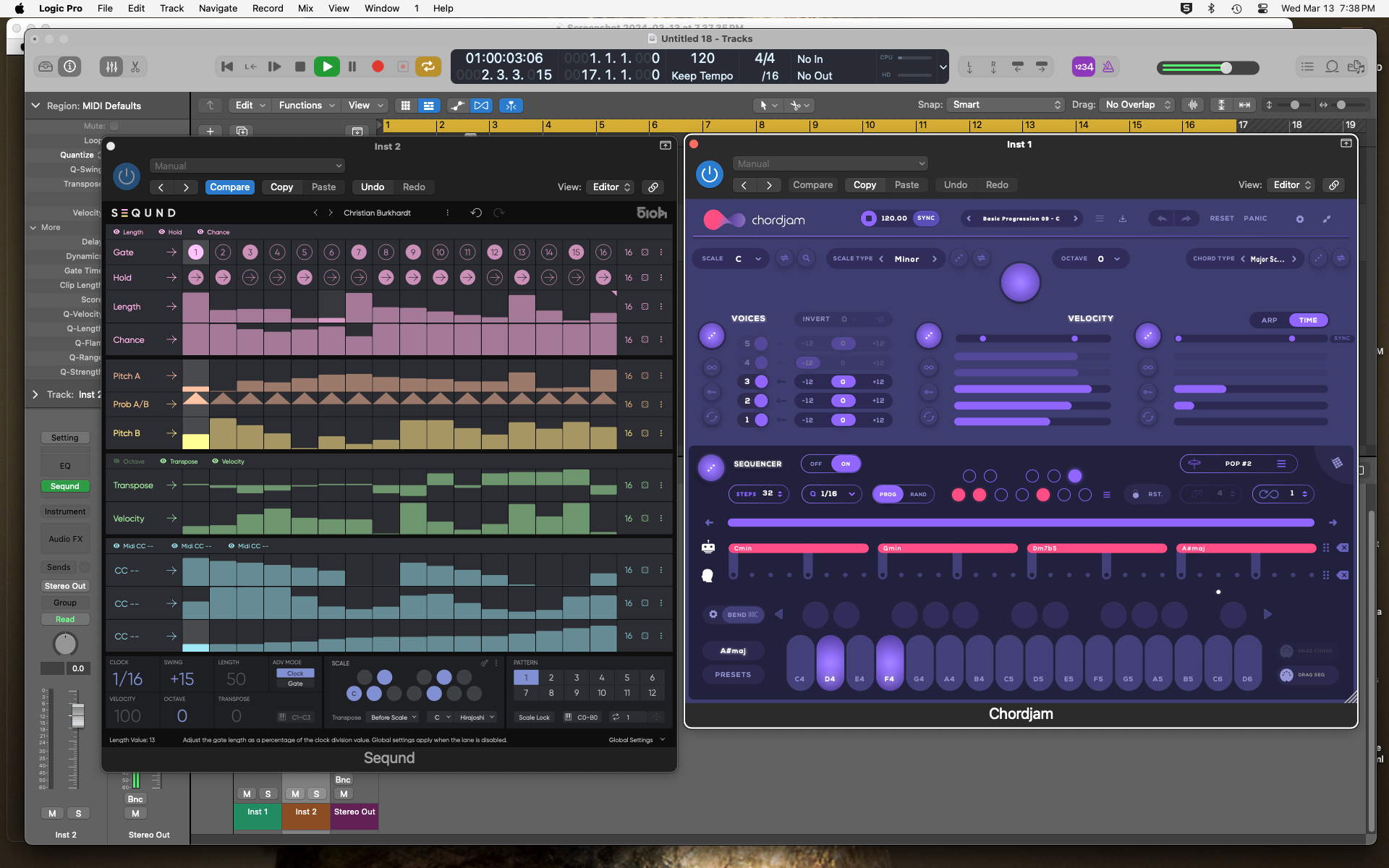Screen dimensions: 1389x868
Task: Open the Navigate menu in menu bar
Action: click(x=218, y=8)
